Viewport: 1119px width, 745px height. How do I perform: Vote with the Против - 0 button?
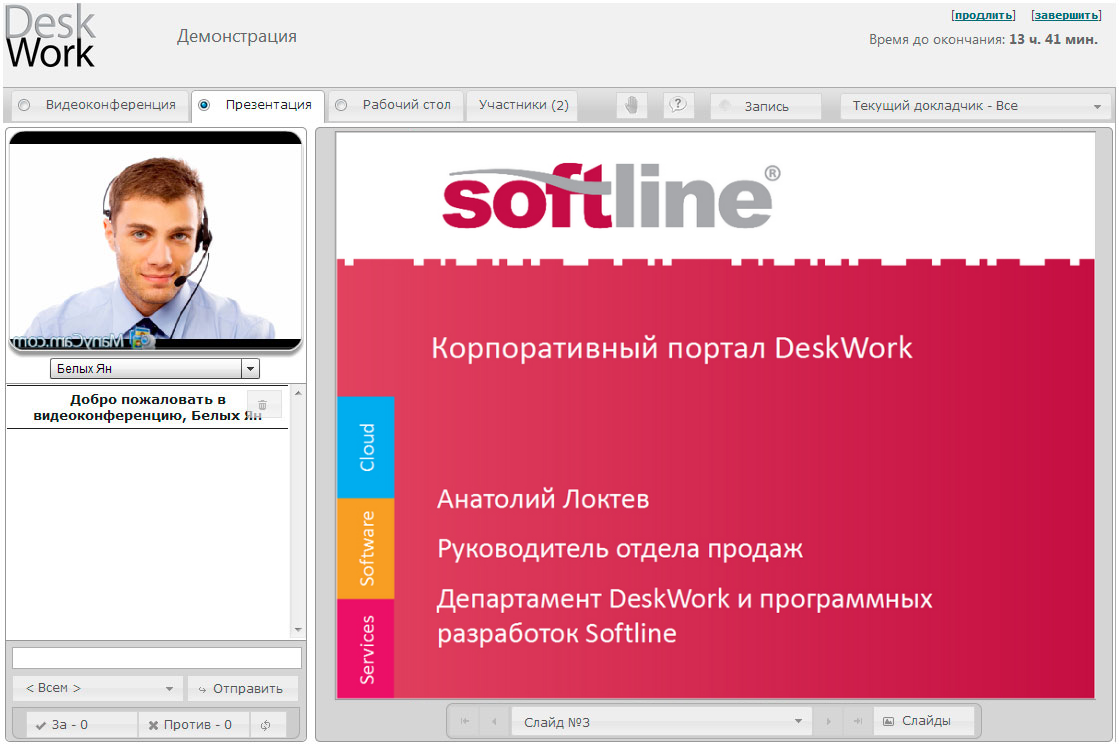[x=194, y=725]
